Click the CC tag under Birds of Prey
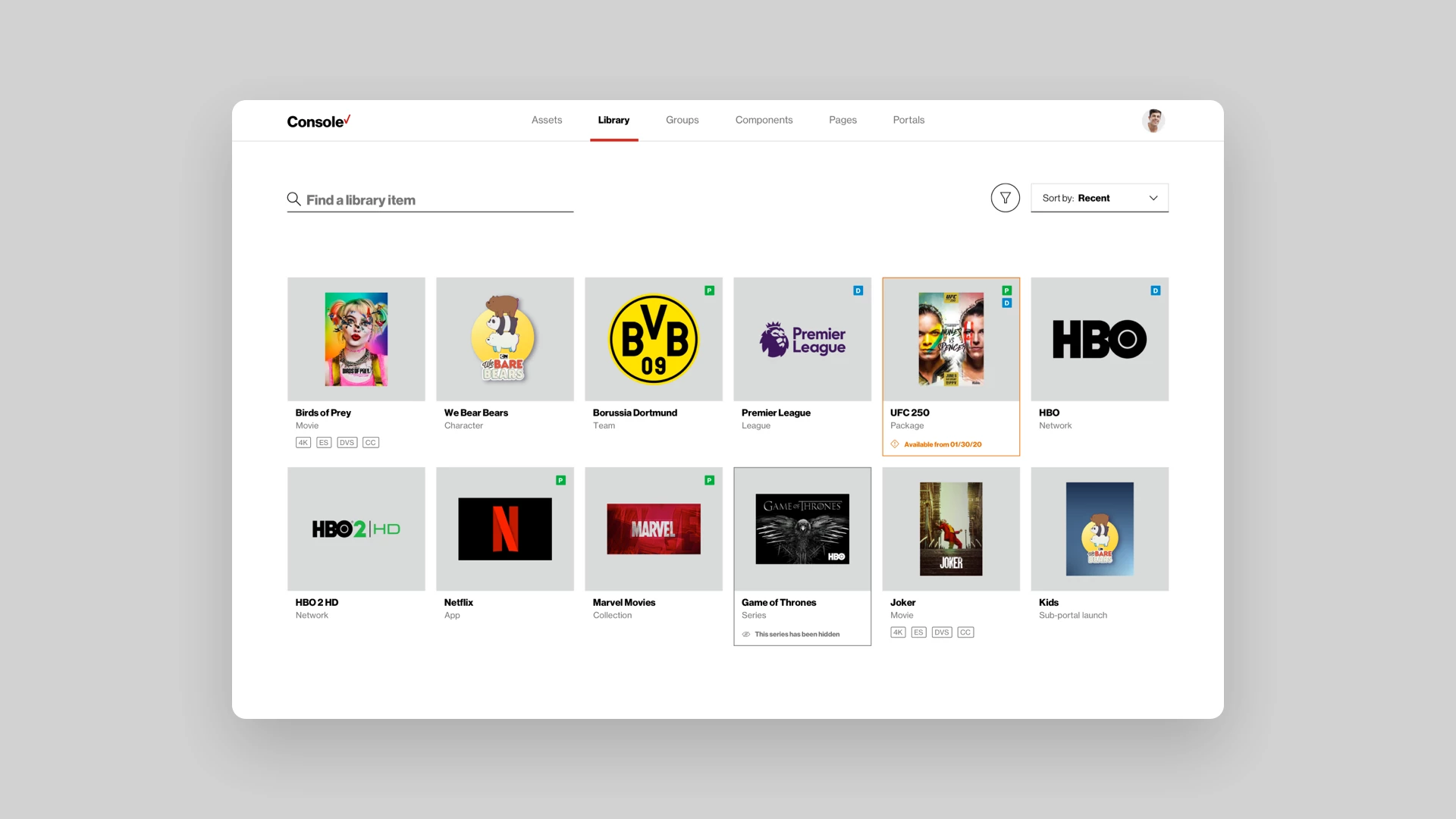Image resolution: width=1456 pixels, height=819 pixels. click(371, 442)
